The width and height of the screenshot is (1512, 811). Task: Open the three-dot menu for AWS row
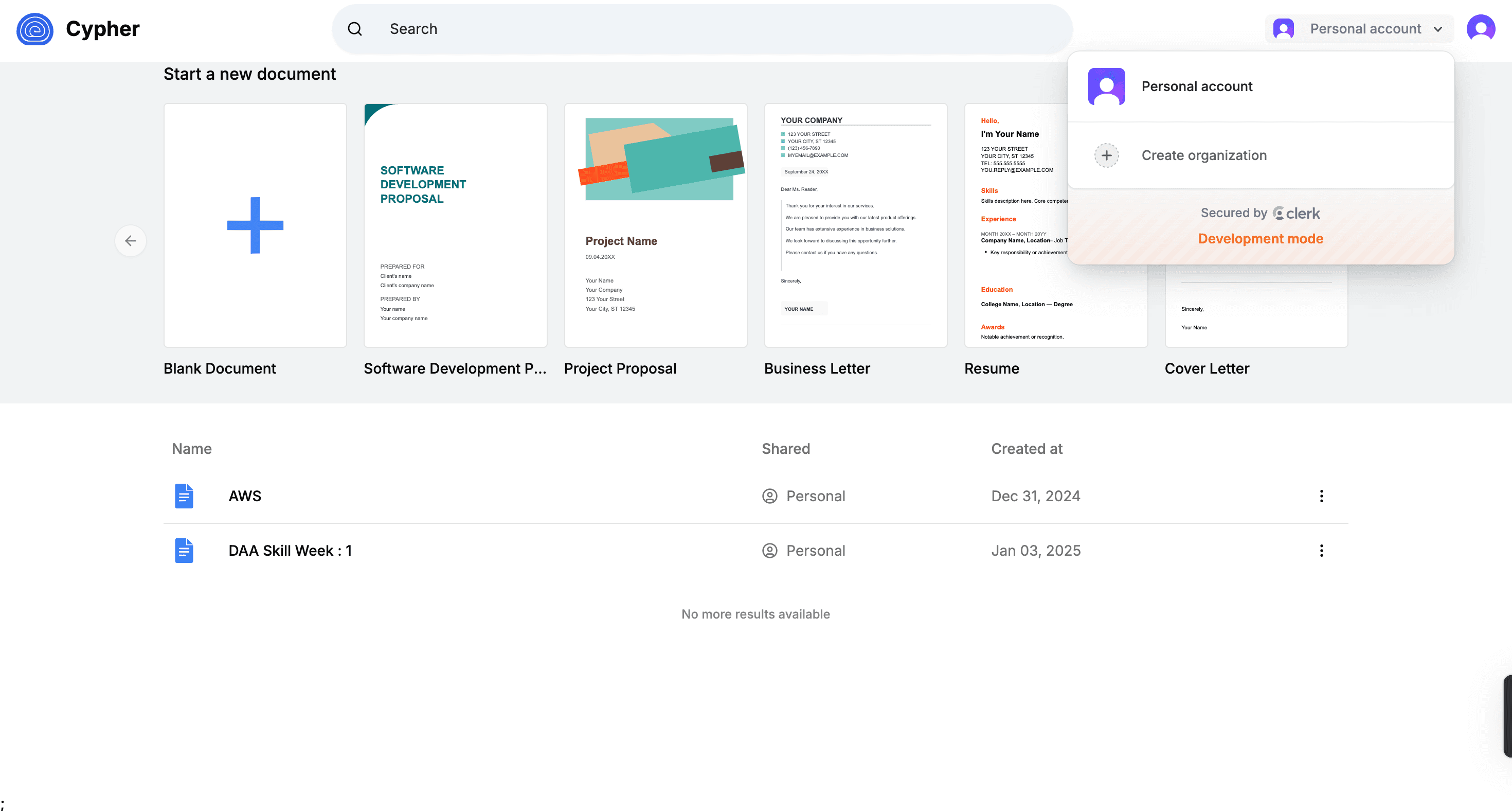(x=1321, y=496)
